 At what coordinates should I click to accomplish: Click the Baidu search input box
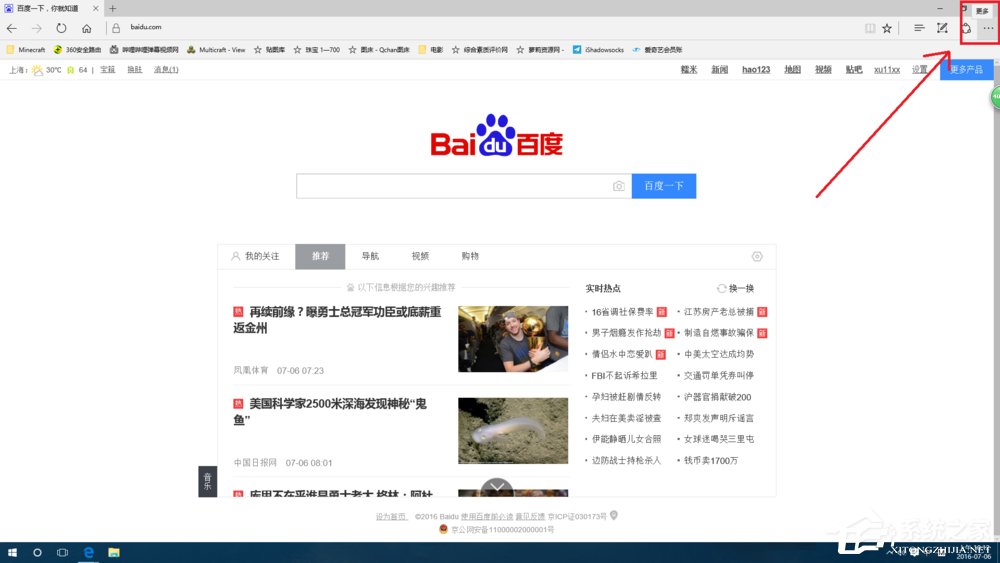pyautogui.click(x=453, y=186)
